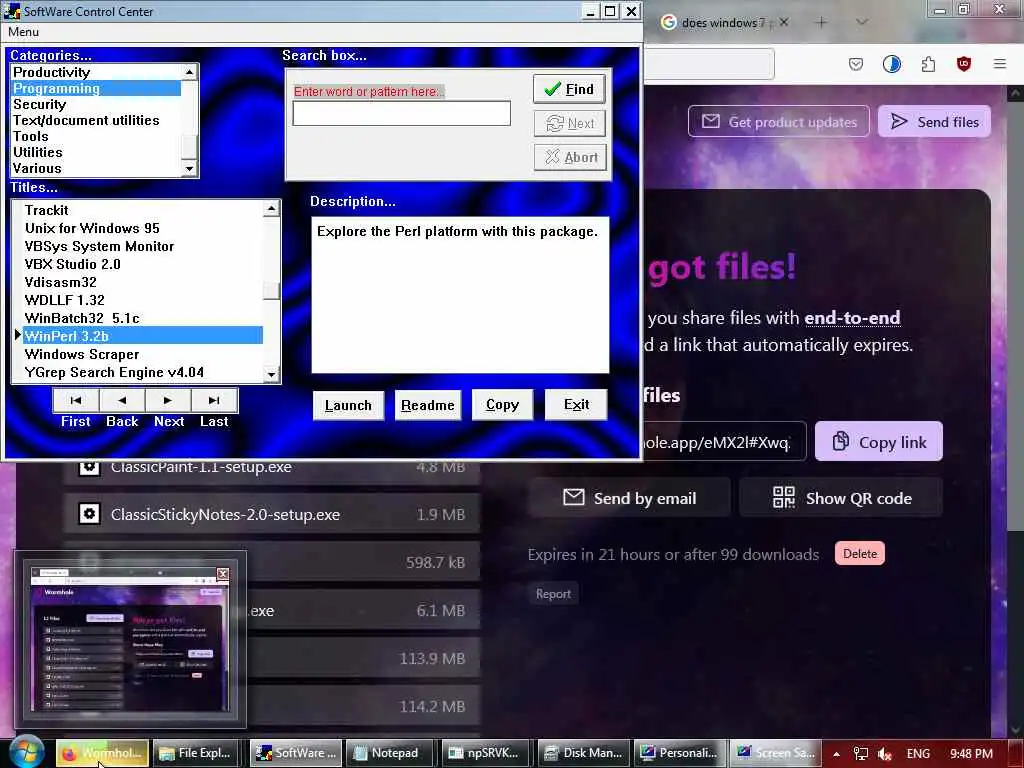
Task: Select the Various category
Action: (95, 168)
